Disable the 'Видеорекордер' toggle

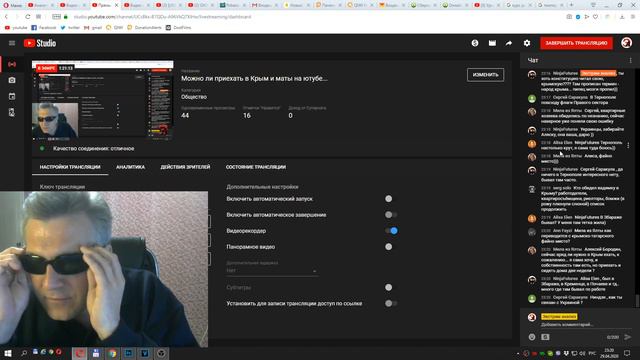391,231
